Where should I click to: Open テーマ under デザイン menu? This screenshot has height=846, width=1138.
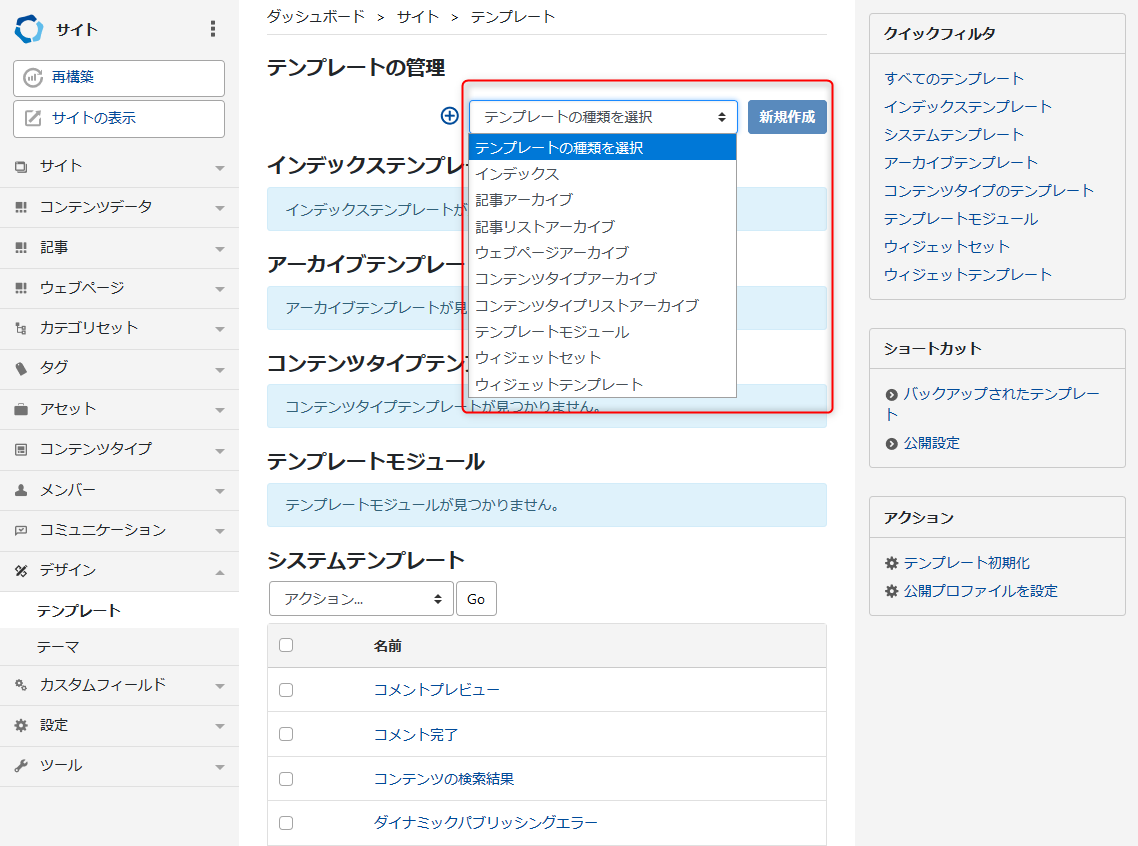(x=58, y=647)
